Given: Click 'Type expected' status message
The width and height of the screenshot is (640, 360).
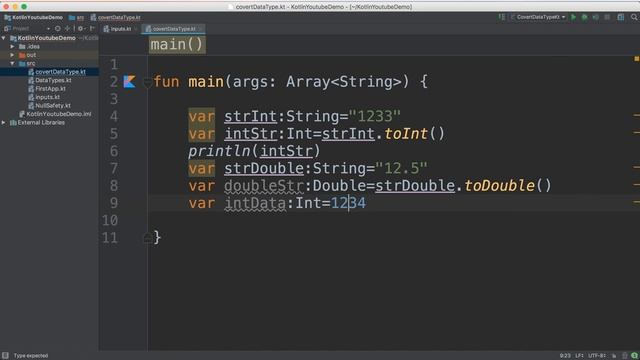Looking at the screenshot, I should coord(31,356).
